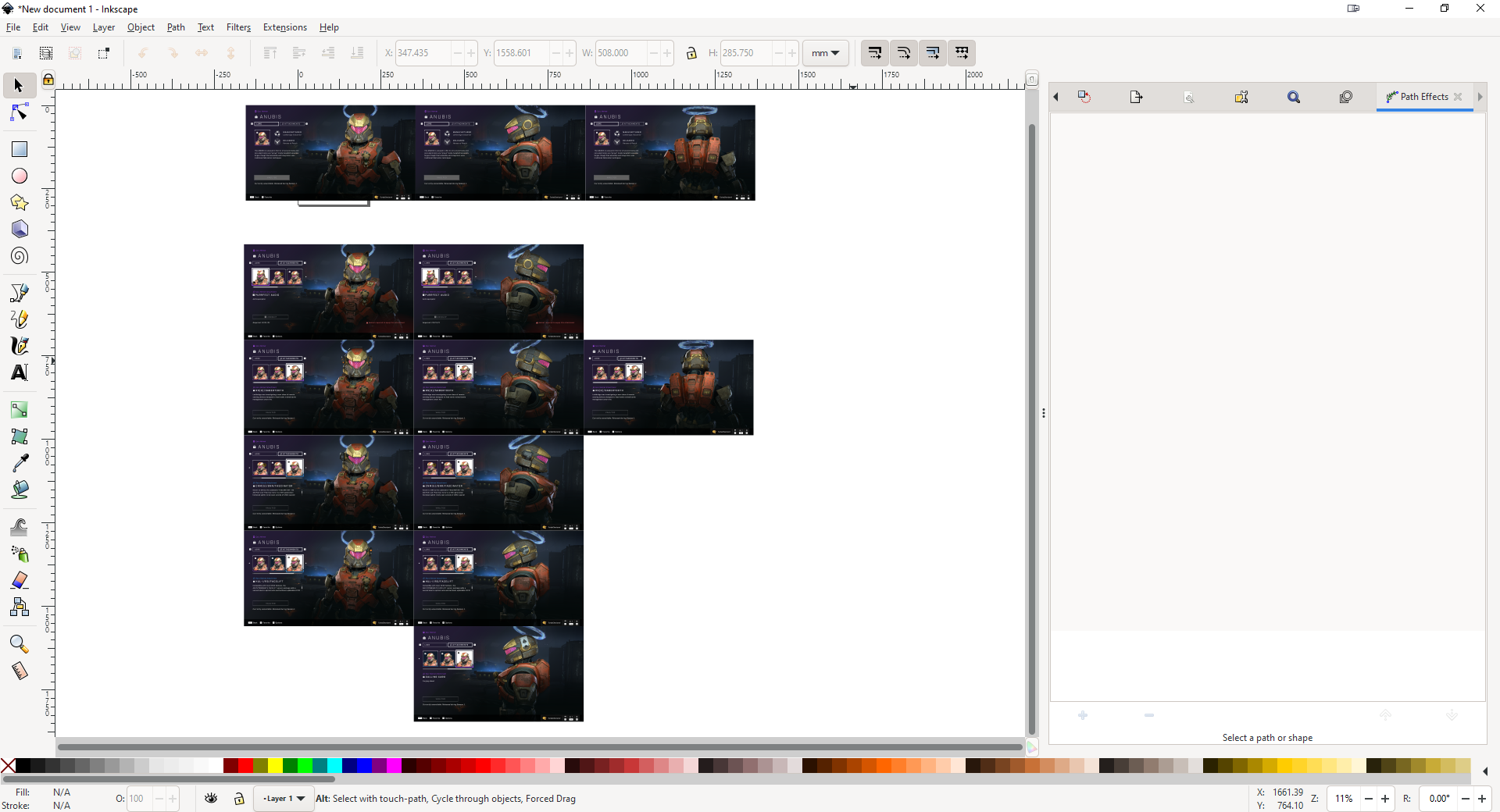The height and width of the screenshot is (812, 1500).
Task: Pick the cyan color swatch
Action: pyautogui.click(x=334, y=766)
